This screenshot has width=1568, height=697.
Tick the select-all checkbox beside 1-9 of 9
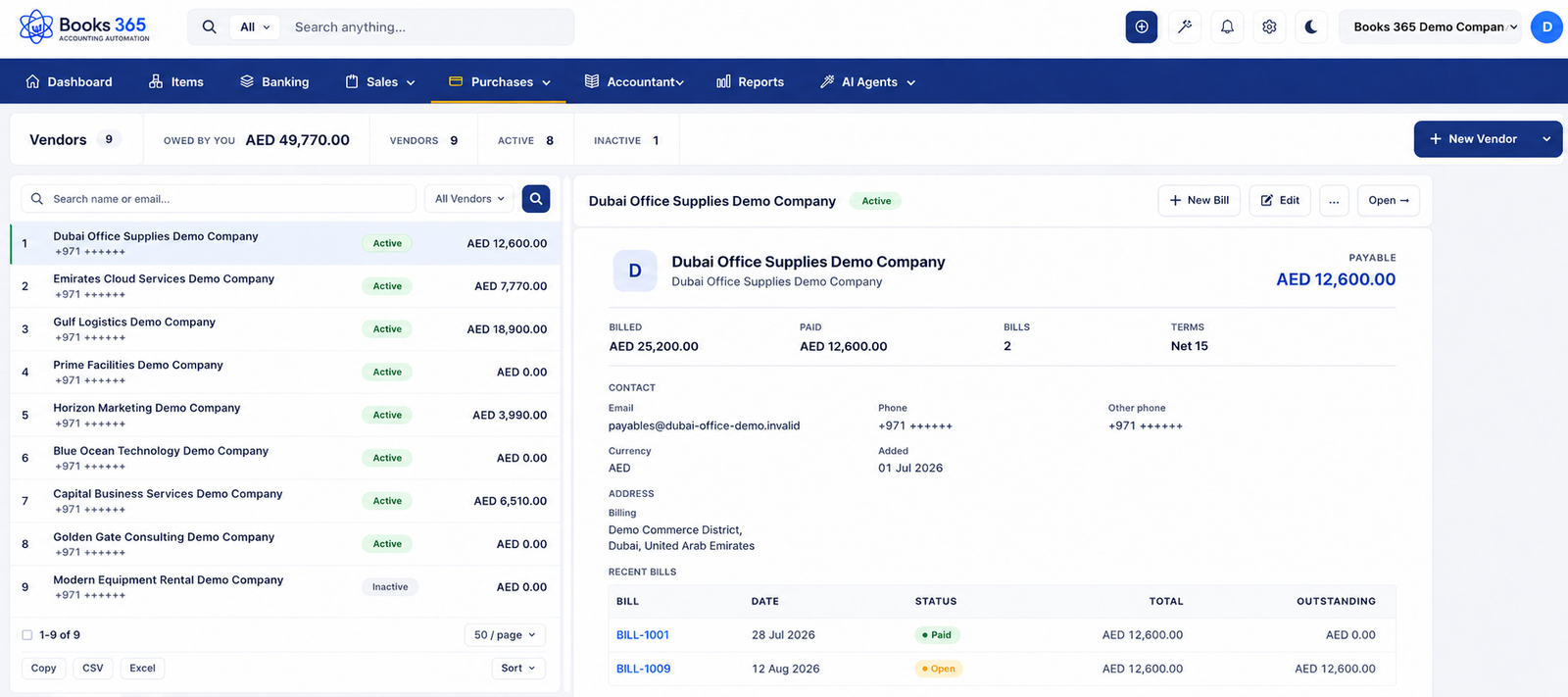[x=27, y=635]
